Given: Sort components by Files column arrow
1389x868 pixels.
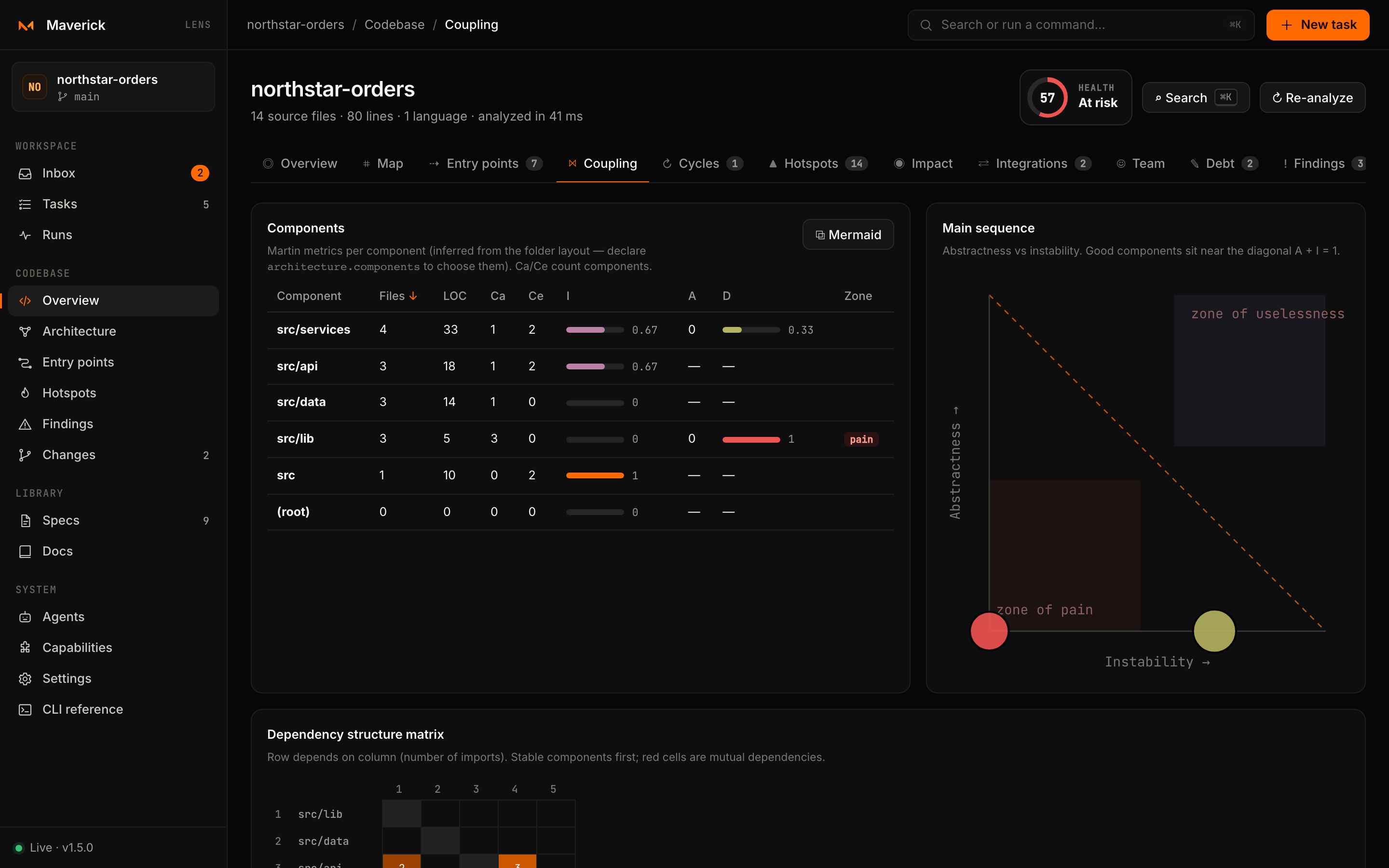Looking at the screenshot, I should point(413,296).
